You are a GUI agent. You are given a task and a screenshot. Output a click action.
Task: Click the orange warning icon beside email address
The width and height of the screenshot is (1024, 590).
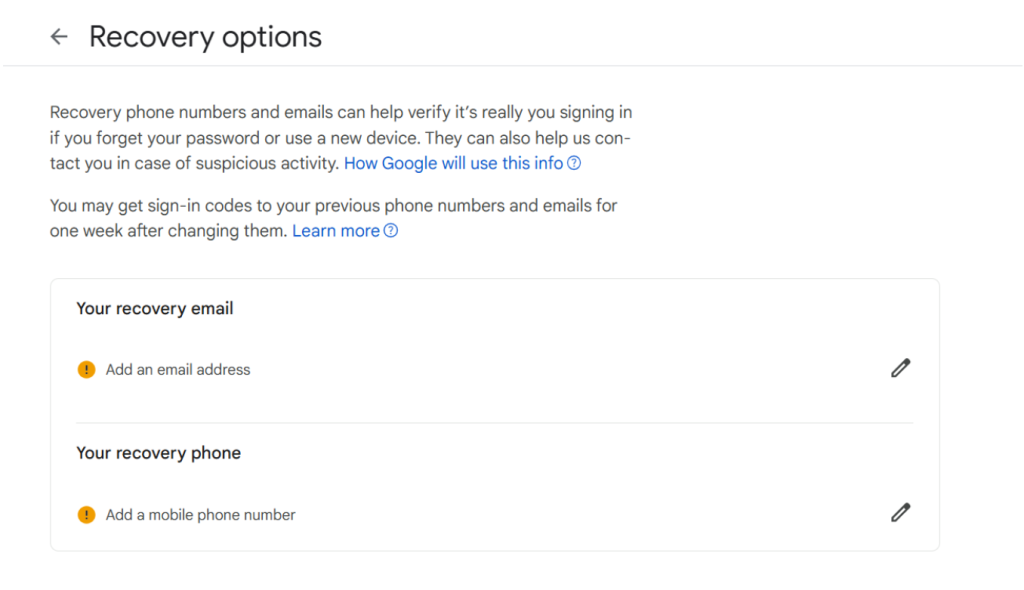click(87, 370)
